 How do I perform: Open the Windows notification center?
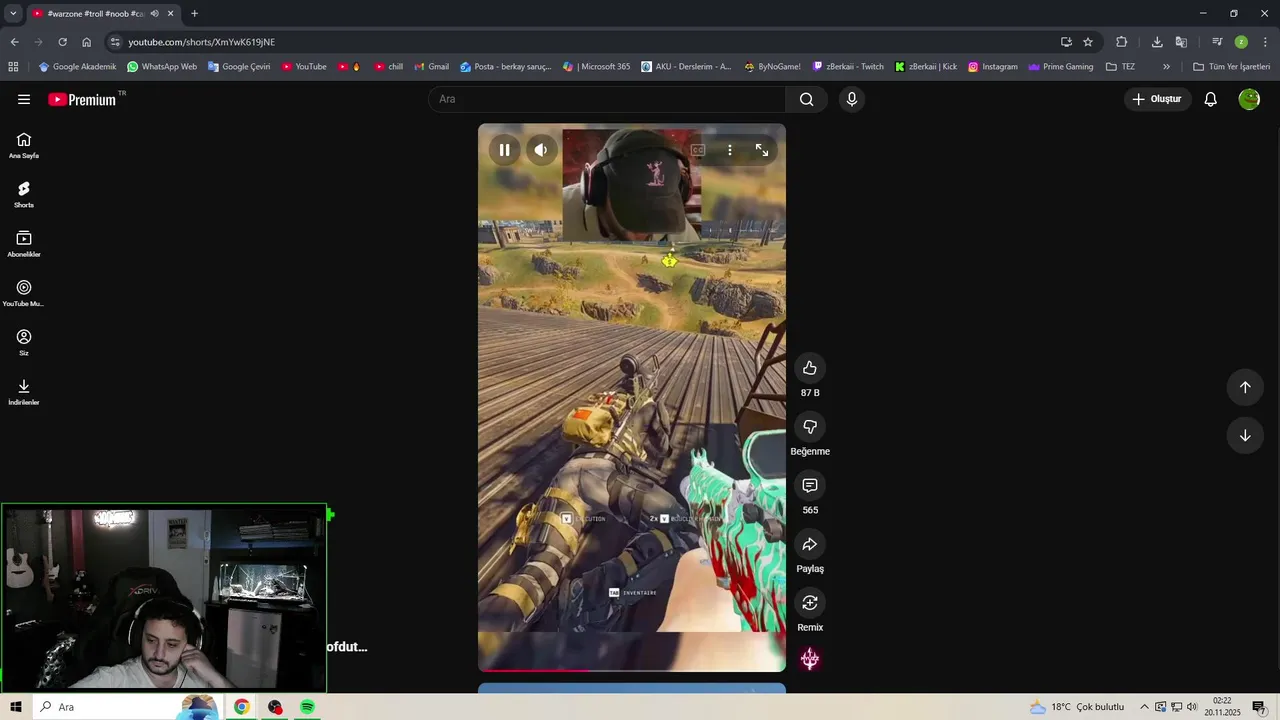(x=1259, y=707)
